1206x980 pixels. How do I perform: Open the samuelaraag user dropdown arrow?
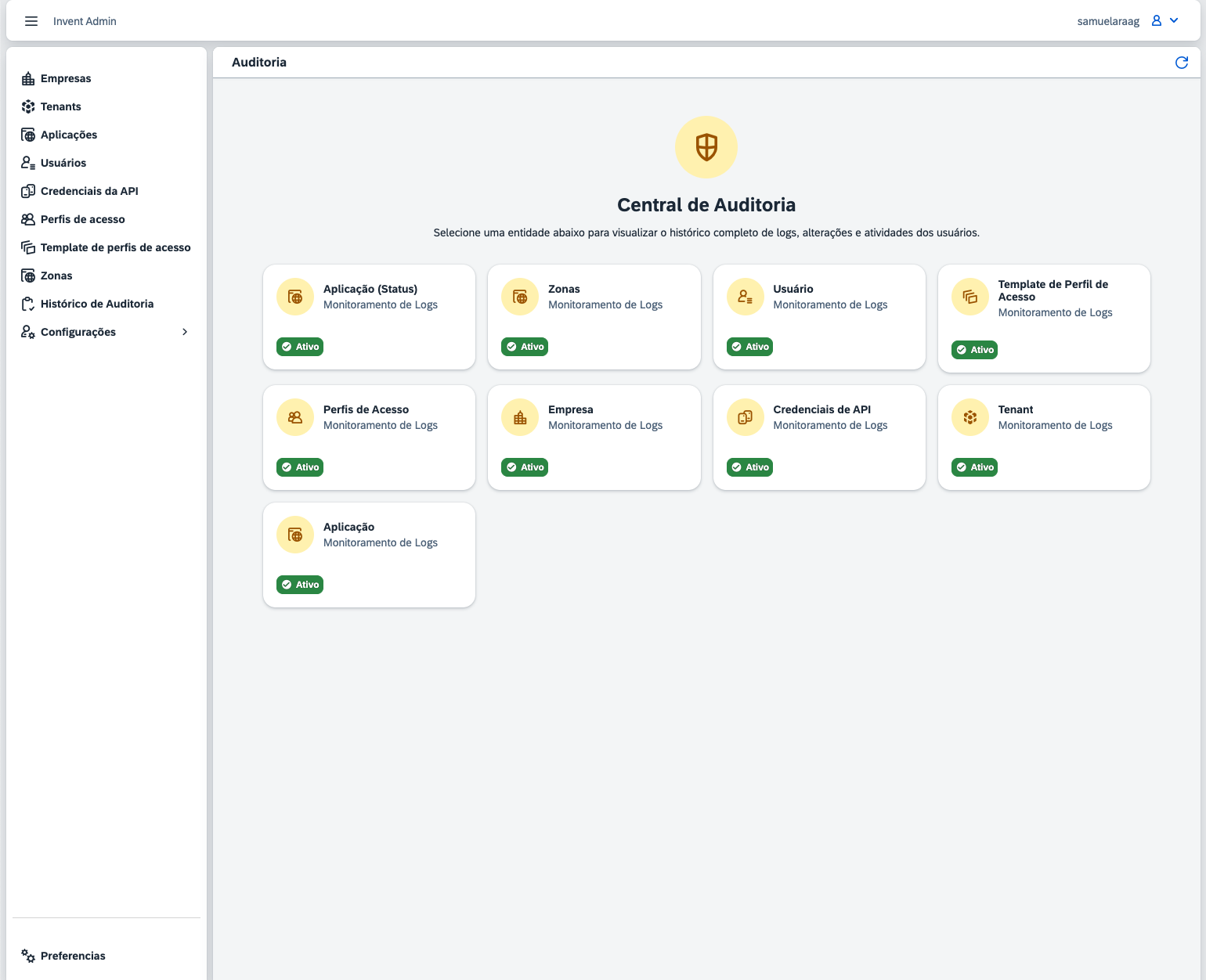point(1174,21)
